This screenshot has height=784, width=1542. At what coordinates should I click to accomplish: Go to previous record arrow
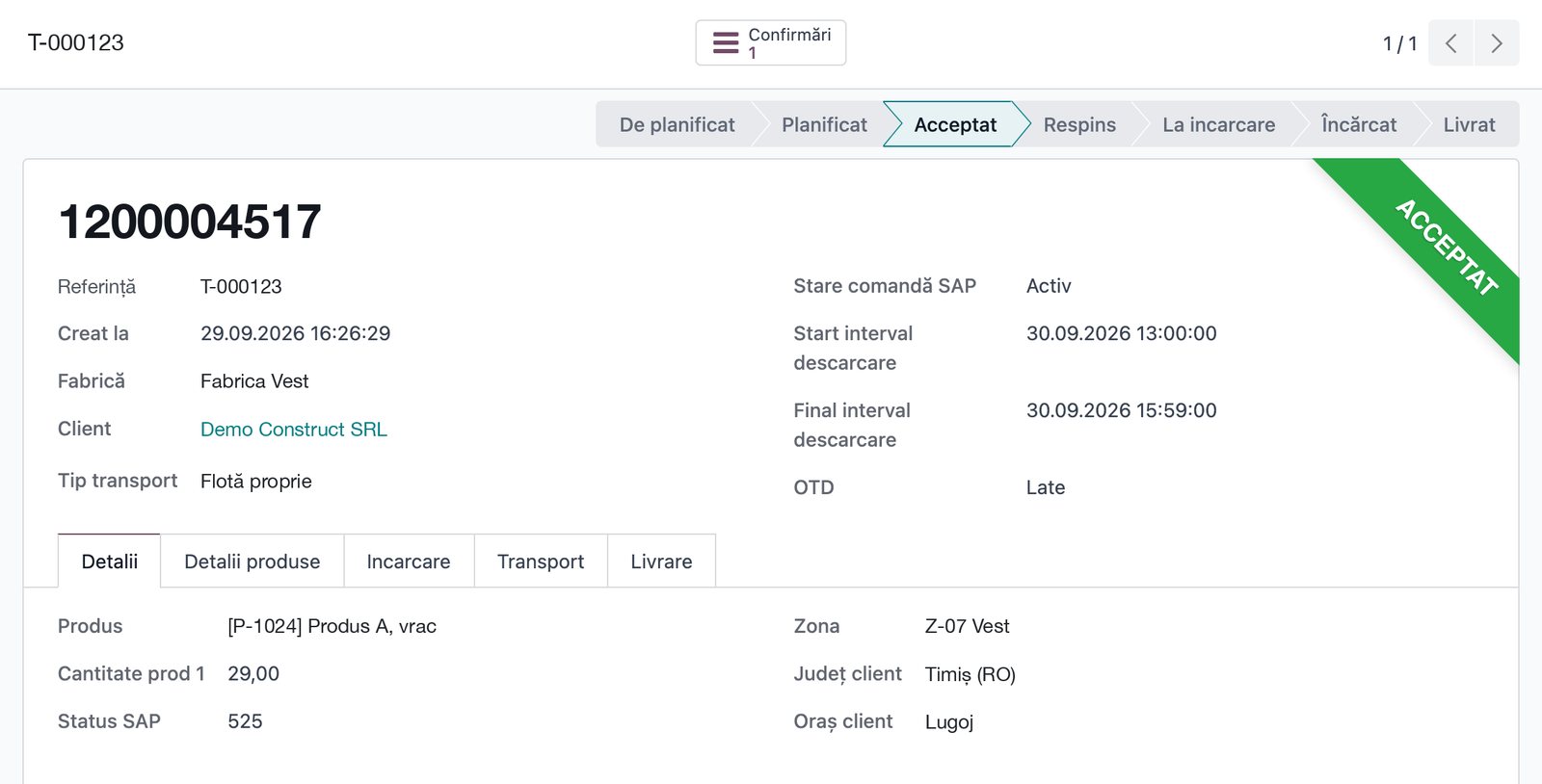(x=1450, y=43)
